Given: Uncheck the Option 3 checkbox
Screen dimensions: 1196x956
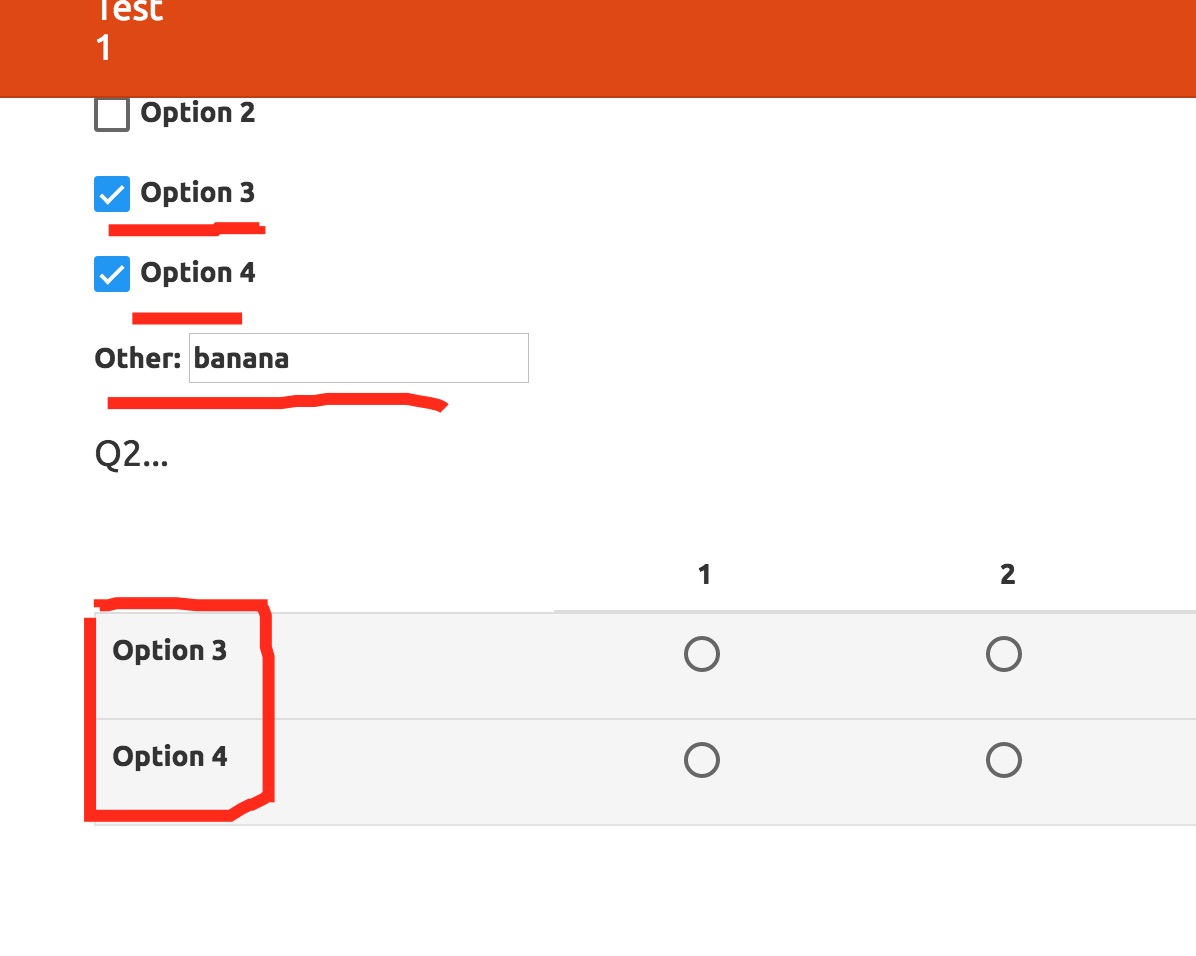Looking at the screenshot, I should (x=112, y=194).
